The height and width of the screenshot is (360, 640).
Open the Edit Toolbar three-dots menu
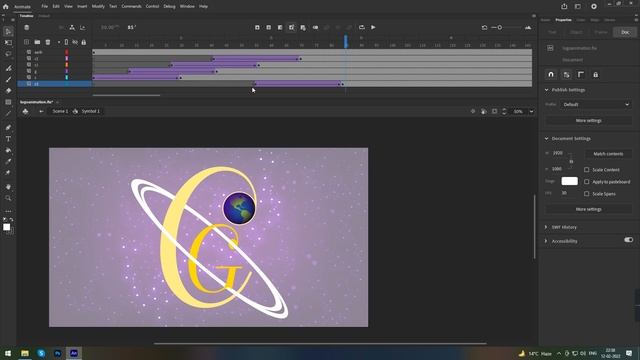pos(8,211)
